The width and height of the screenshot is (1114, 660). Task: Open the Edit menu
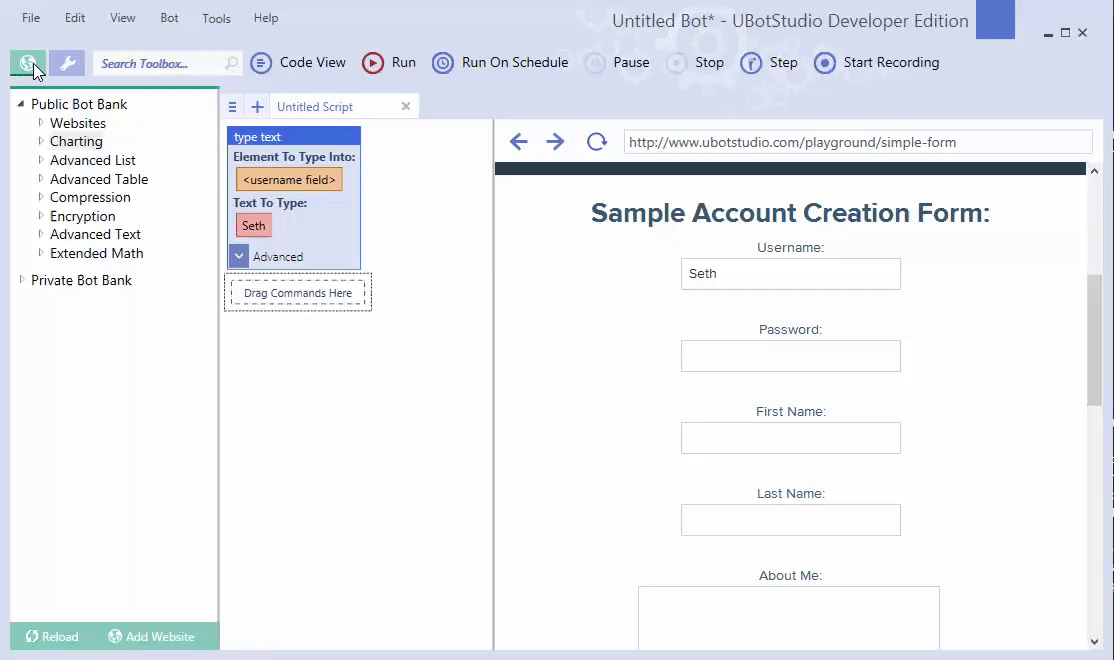pos(75,18)
